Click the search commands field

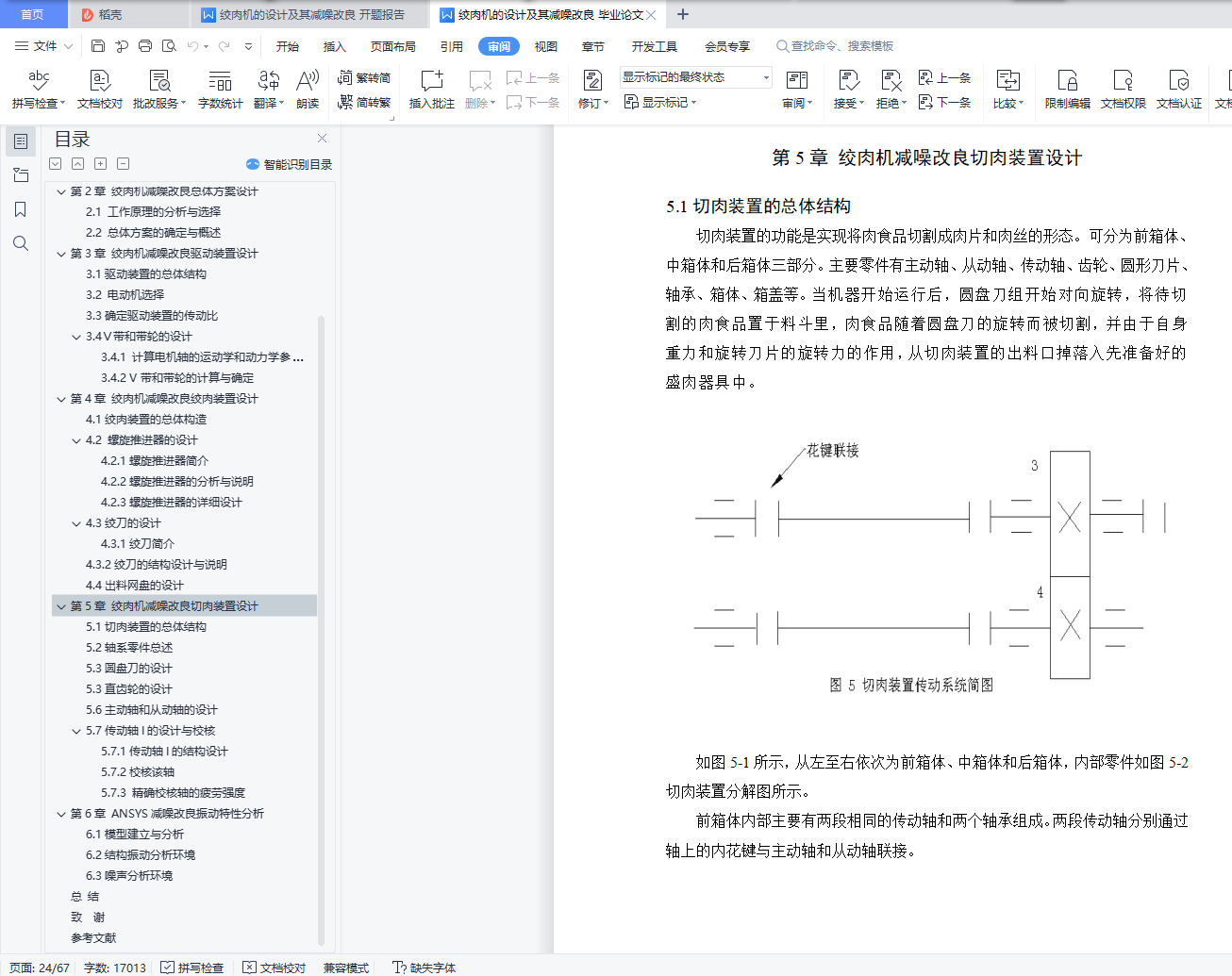click(x=835, y=46)
